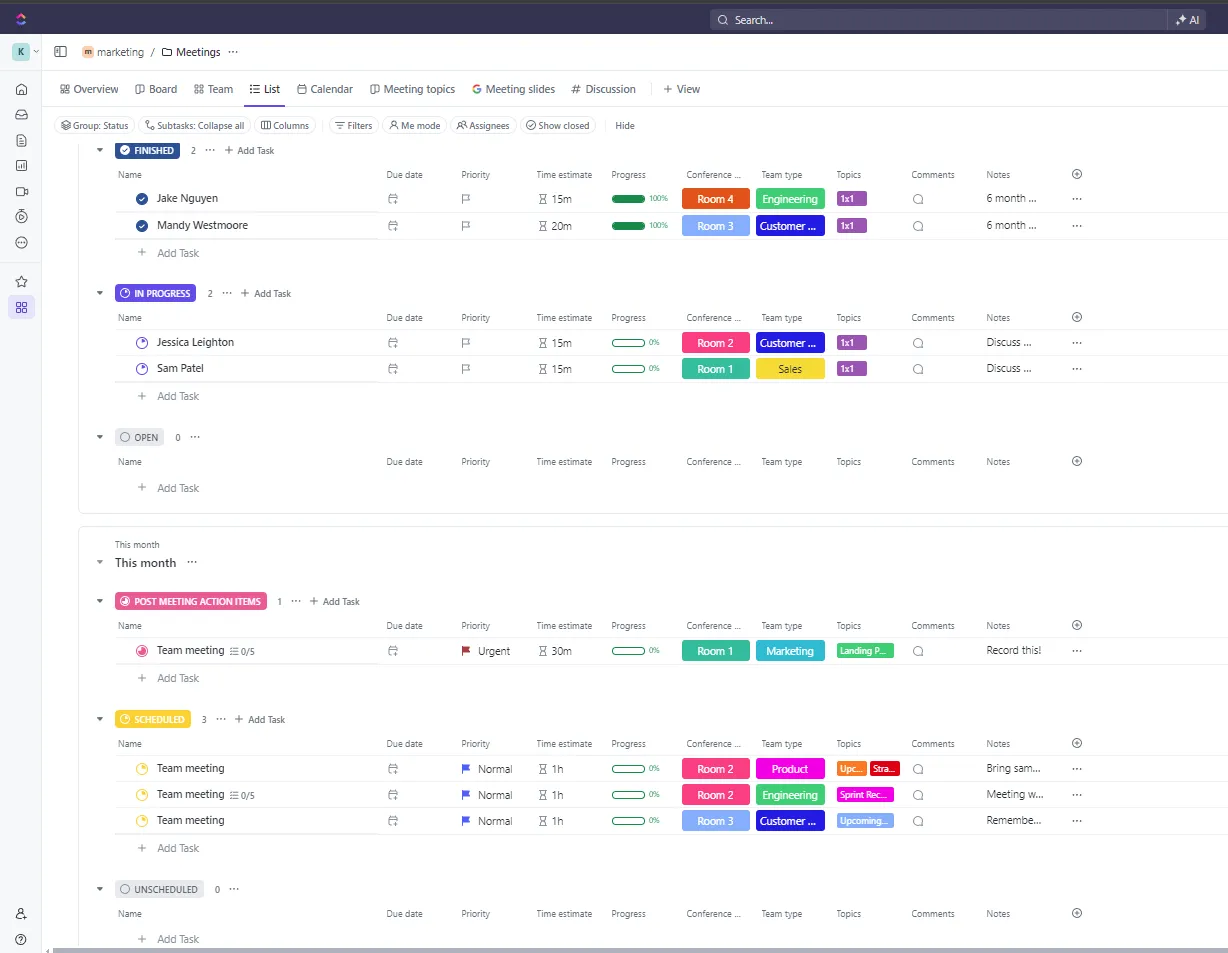Open the Spaces grid icon in sidebar
1228x953 pixels.
pos(21,307)
